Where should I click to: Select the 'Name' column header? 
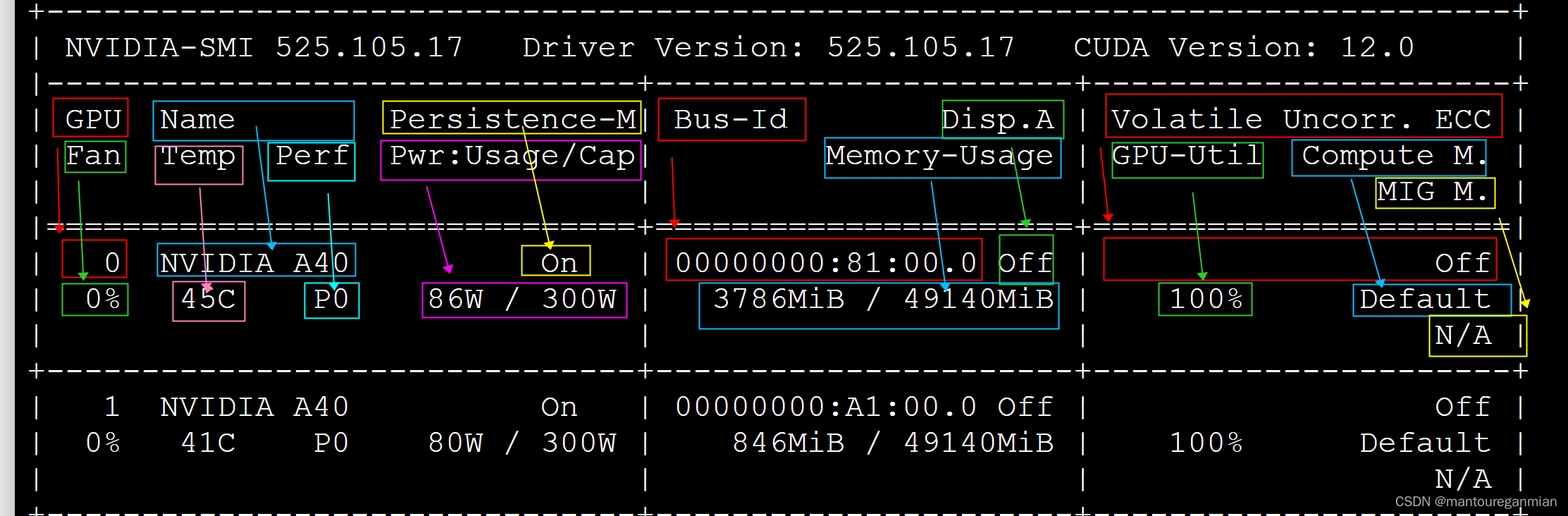click(x=197, y=120)
